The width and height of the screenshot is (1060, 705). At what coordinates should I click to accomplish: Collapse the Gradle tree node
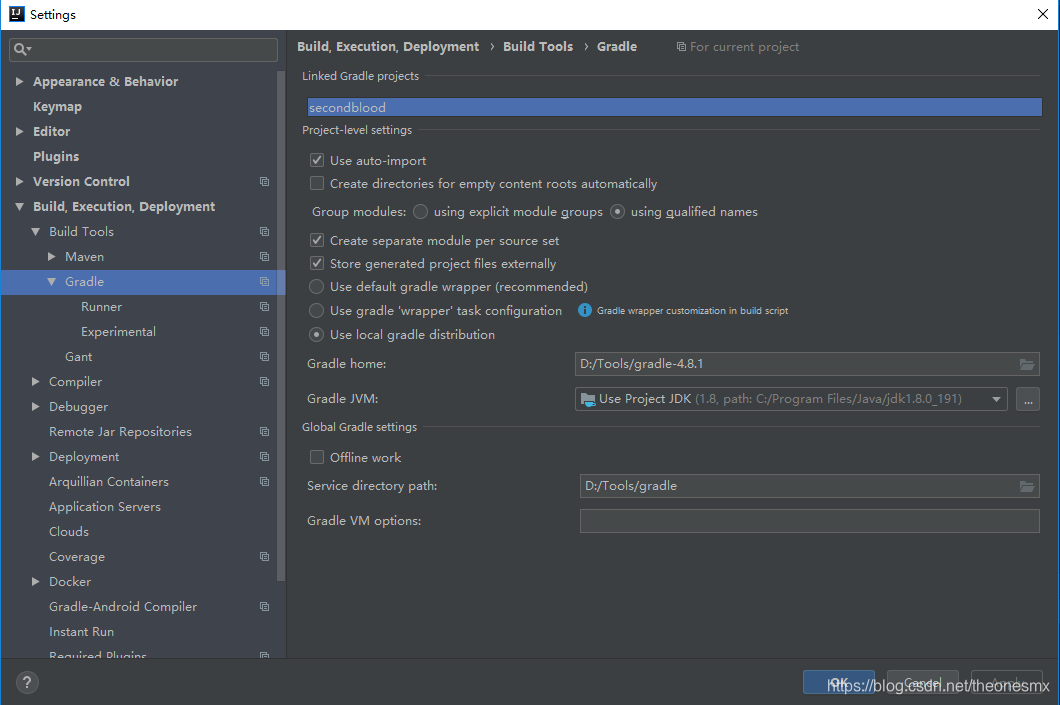click(52, 282)
